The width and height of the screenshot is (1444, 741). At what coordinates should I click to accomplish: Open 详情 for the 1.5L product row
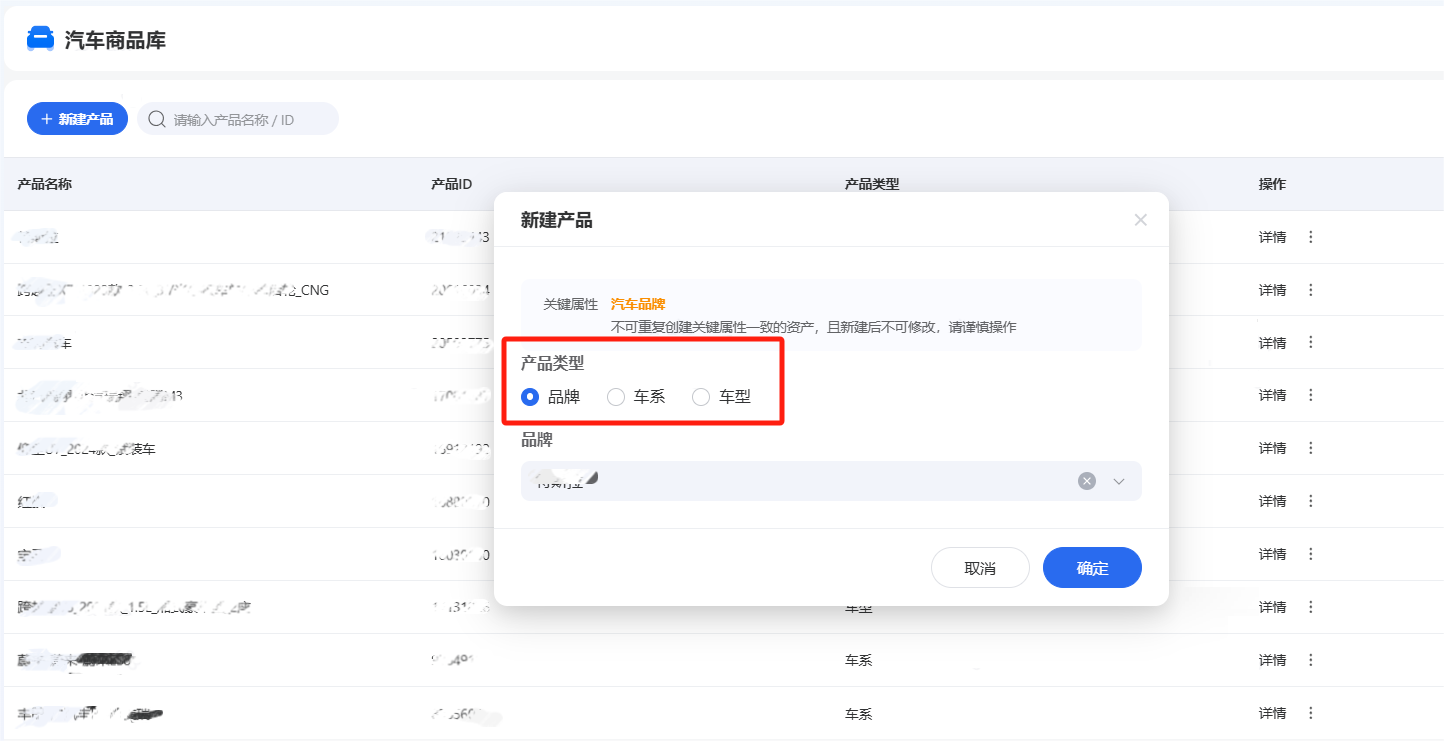(x=1272, y=607)
